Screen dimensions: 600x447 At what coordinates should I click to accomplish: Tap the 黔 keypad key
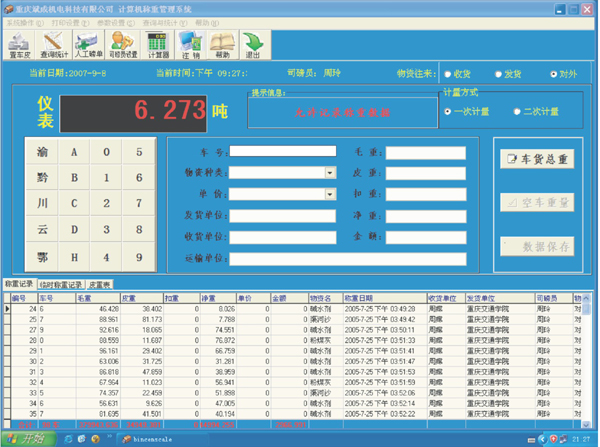coord(42,178)
